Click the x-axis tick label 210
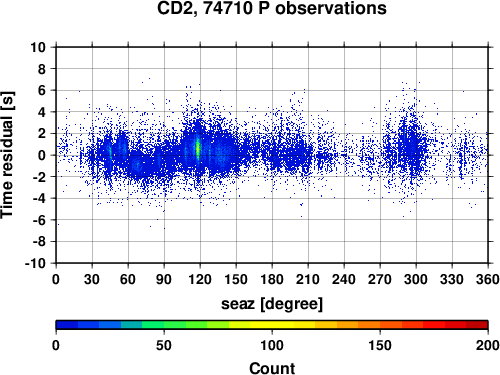The image size is (500, 375). (308, 279)
